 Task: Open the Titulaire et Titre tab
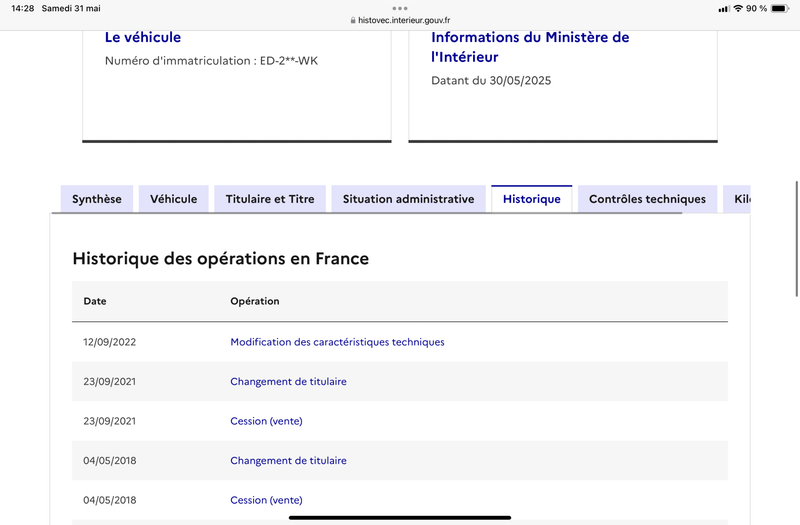pyautogui.click(x=270, y=199)
